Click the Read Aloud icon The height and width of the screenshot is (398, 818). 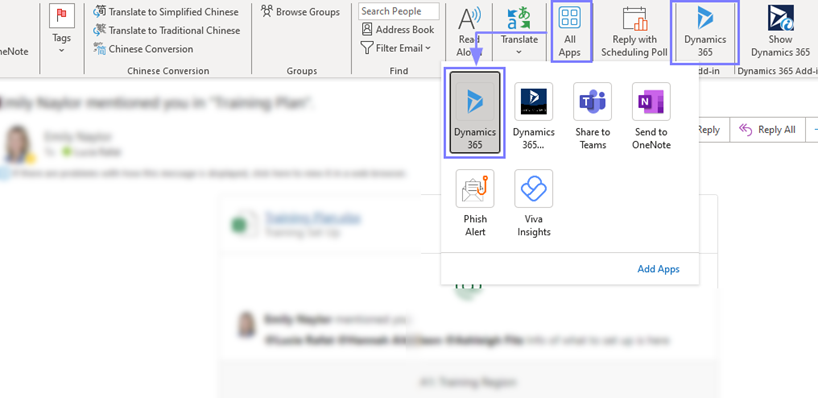[469, 19]
